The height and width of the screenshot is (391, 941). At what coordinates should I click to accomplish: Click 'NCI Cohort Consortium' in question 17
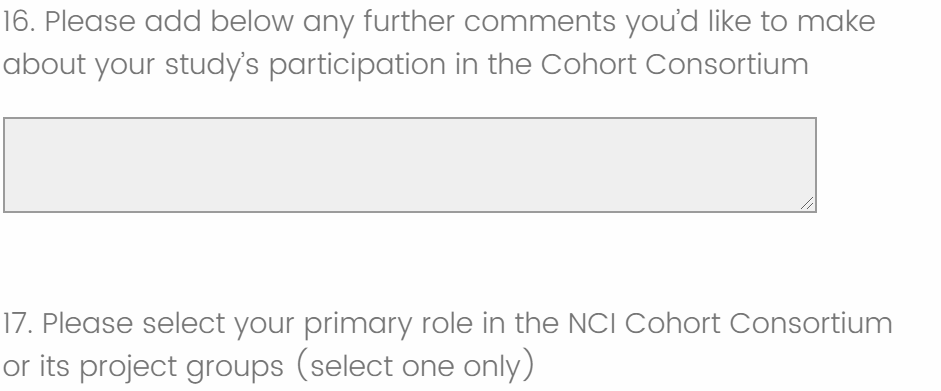pos(730,324)
